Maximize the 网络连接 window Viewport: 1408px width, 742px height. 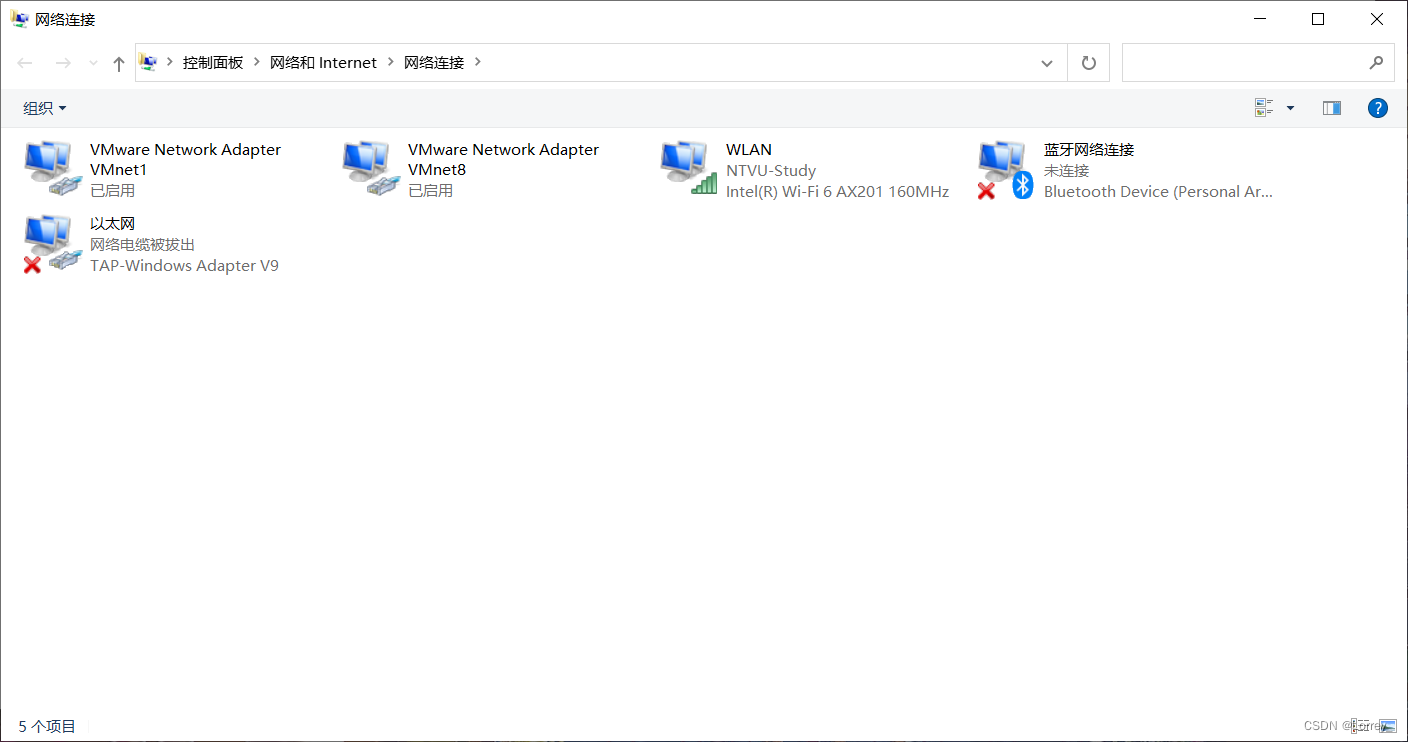pyautogui.click(x=1318, y=19)
